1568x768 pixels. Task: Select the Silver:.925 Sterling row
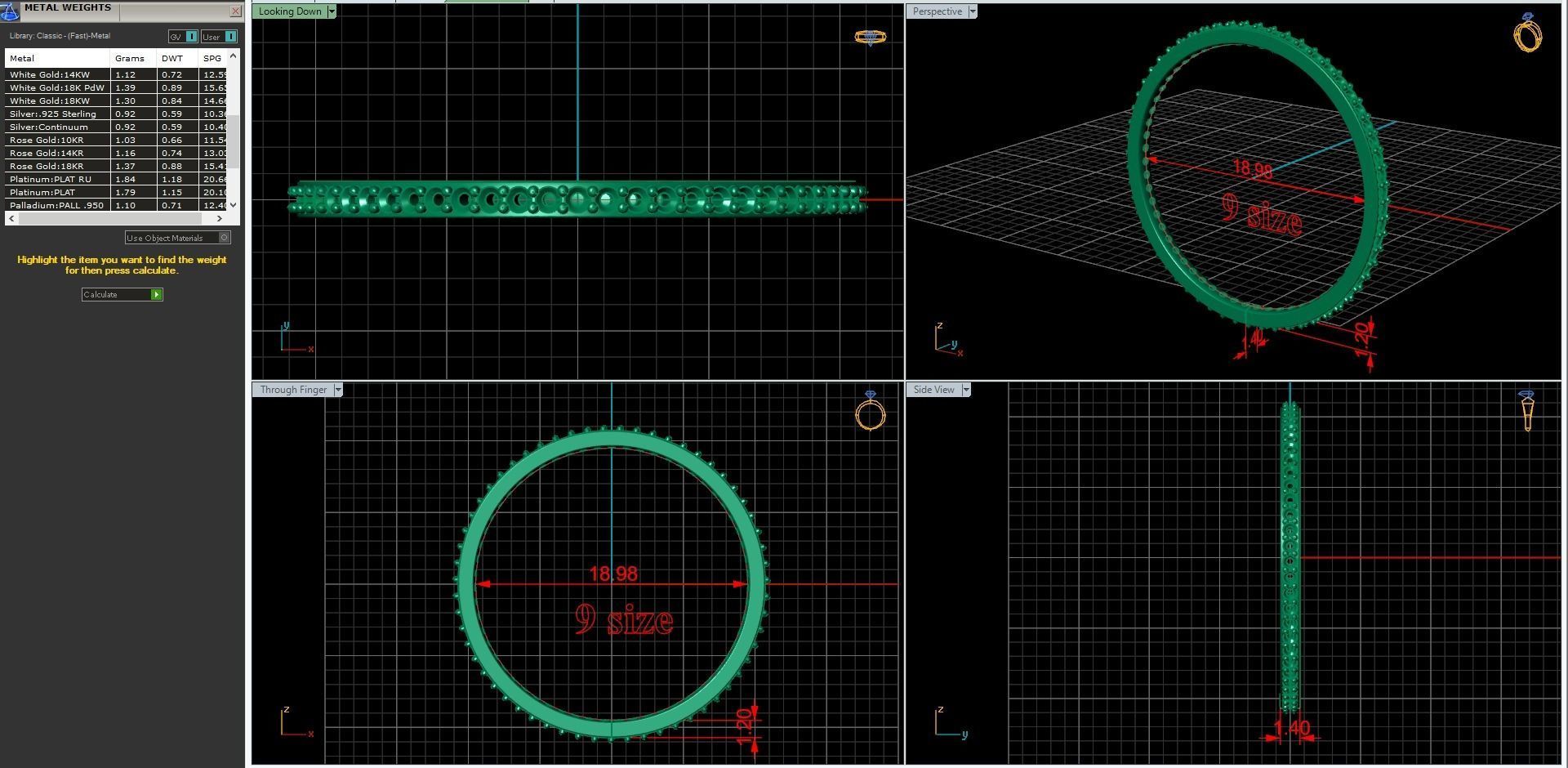(x=116, y=114)
